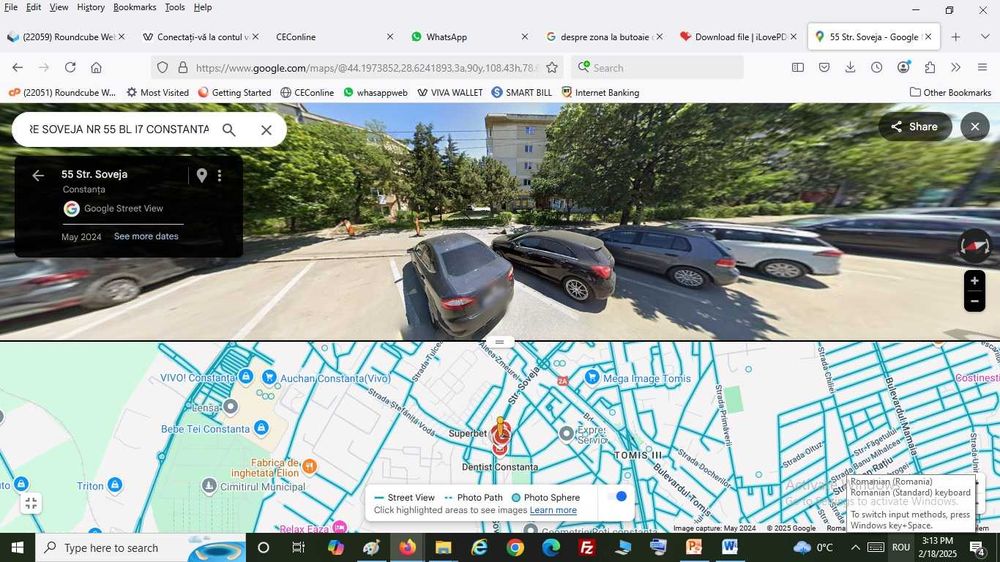Viewport: 1000px width, 562px height.
Task: Select Fabrica de inghetata Elion pin
Action: [x=309, y=466]
